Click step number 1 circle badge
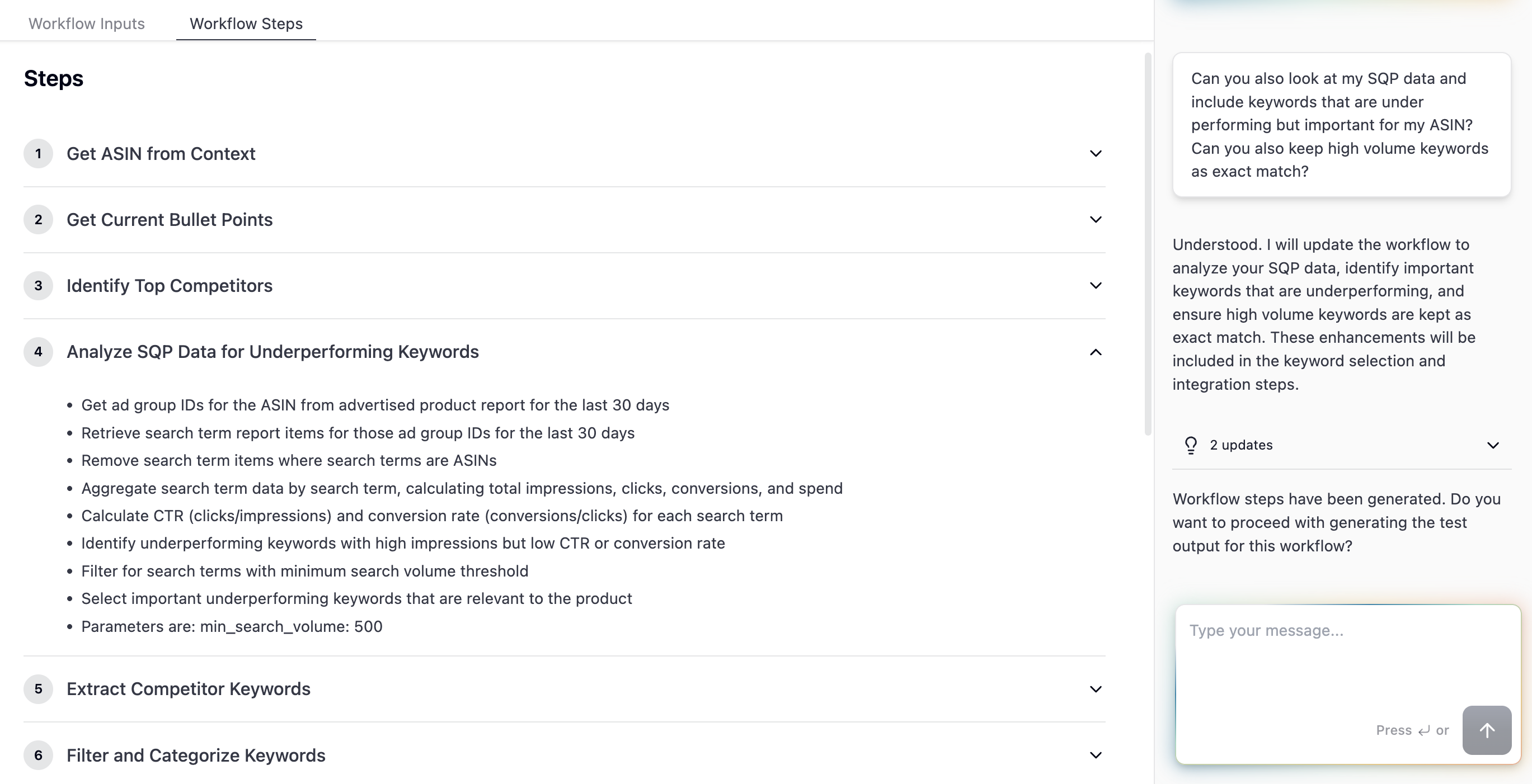Viewport: 1532px width, 784px height. (x=38, y=154)
